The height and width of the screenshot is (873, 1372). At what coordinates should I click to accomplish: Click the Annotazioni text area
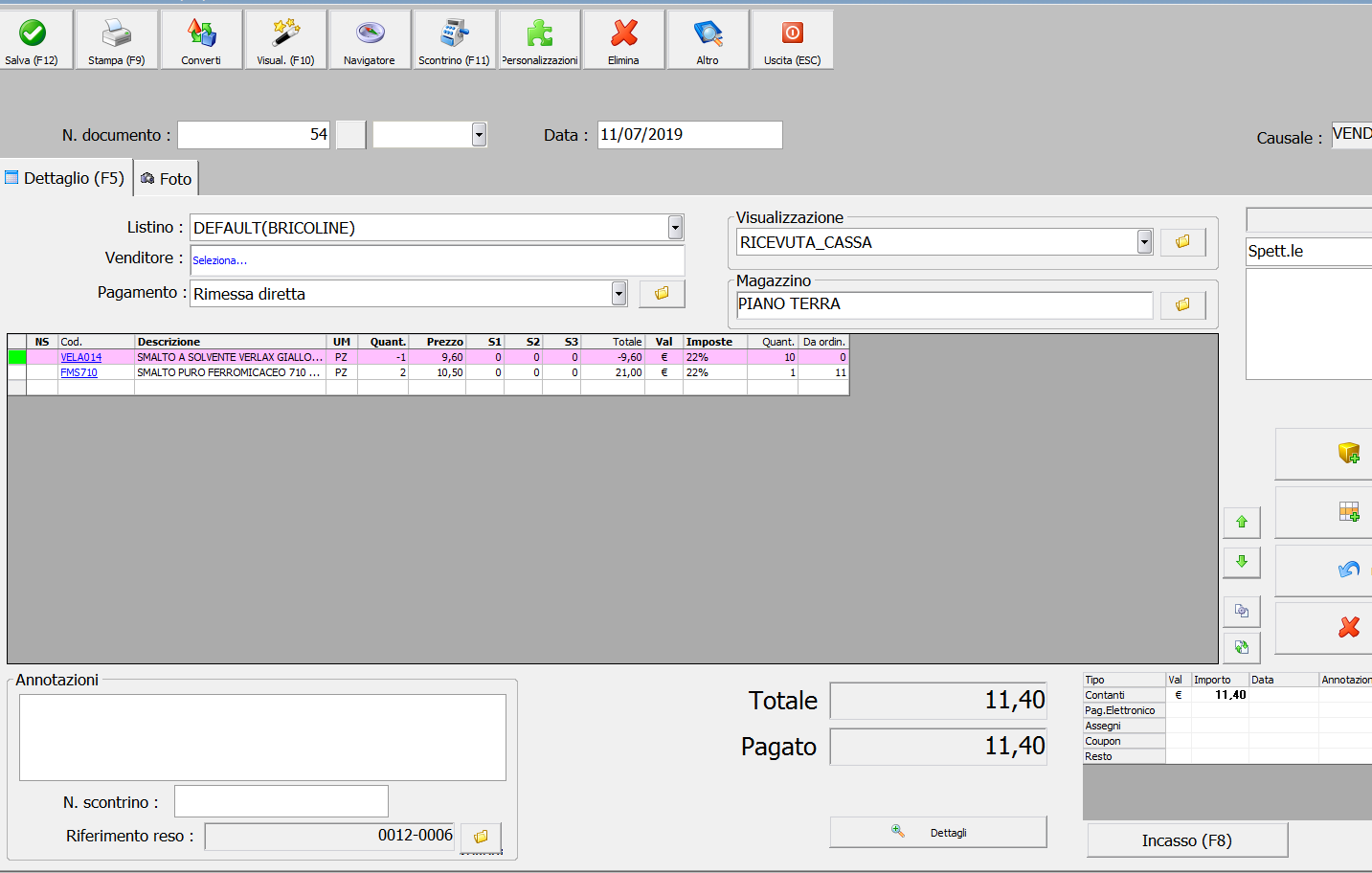click(x=262, y=737)
